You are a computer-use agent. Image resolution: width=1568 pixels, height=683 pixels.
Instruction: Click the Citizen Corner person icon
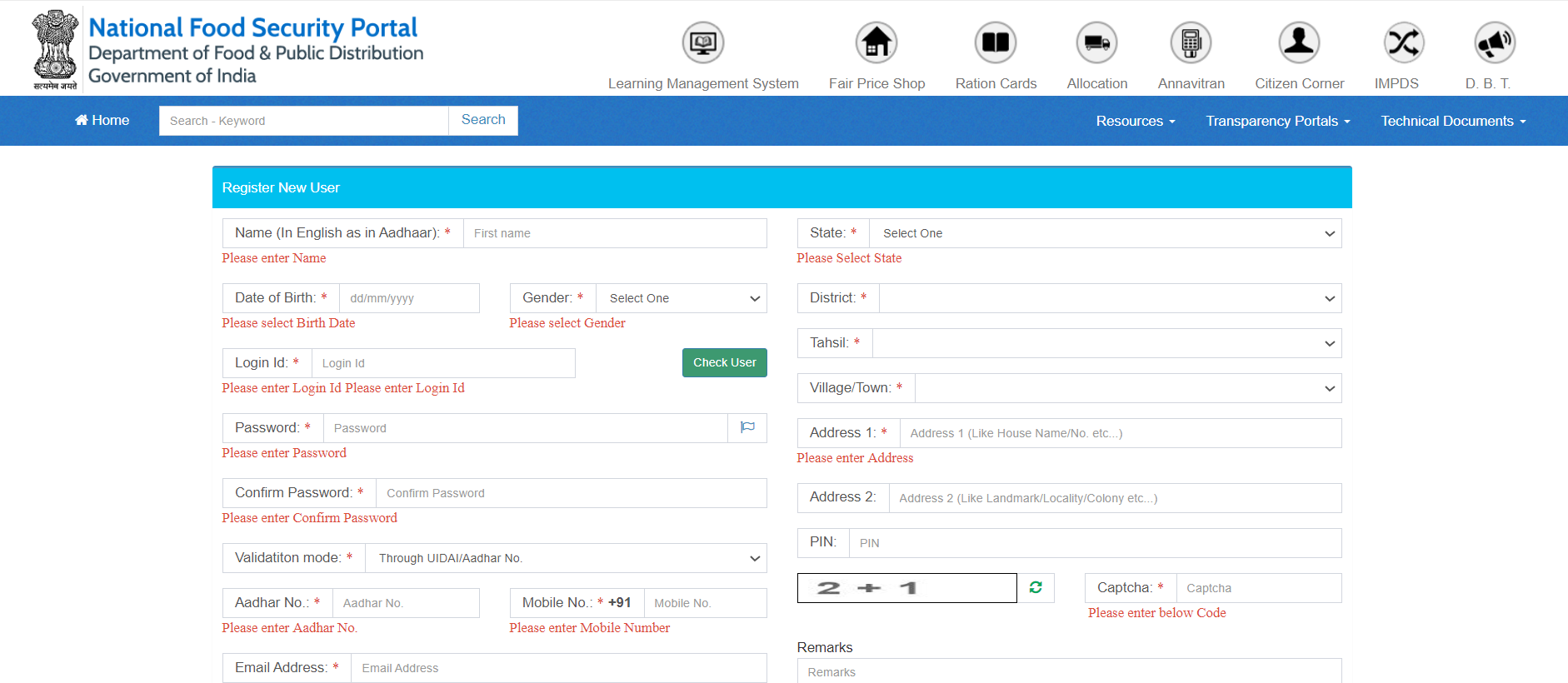click(1299, 42)
